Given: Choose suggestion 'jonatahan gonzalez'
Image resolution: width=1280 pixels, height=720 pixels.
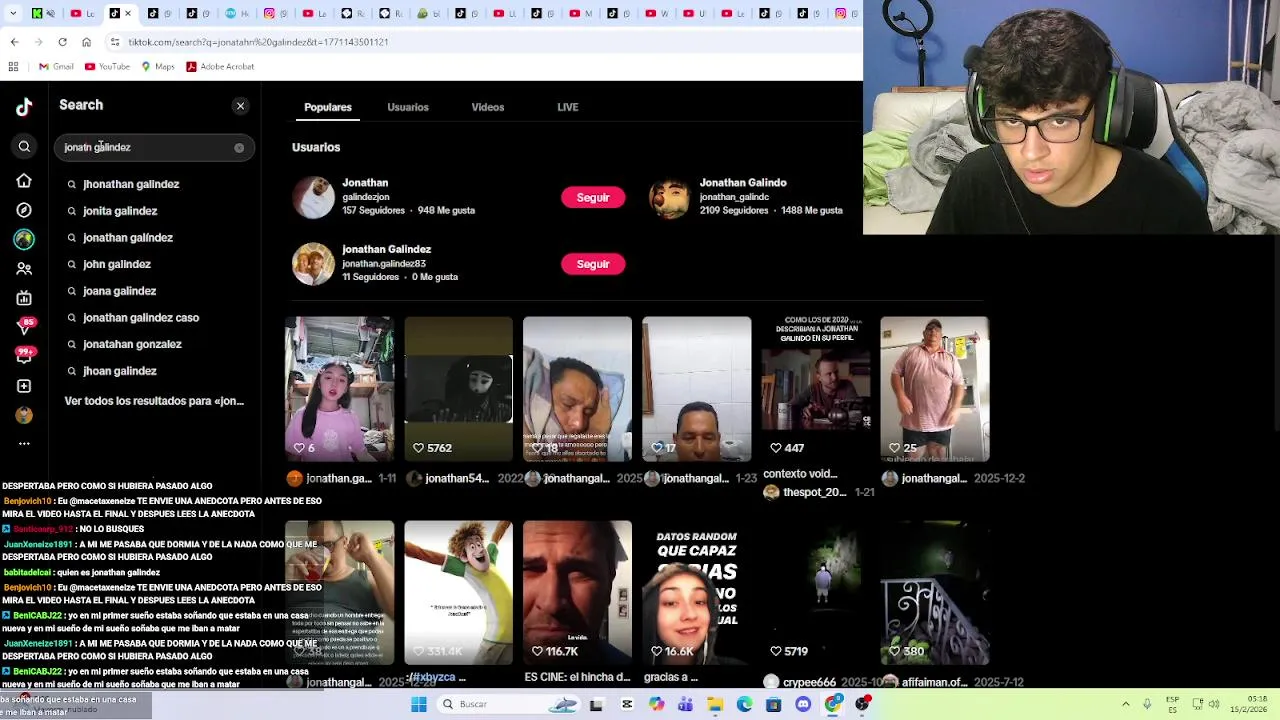Looking at the screenshot, I should [x=132, y=344].
